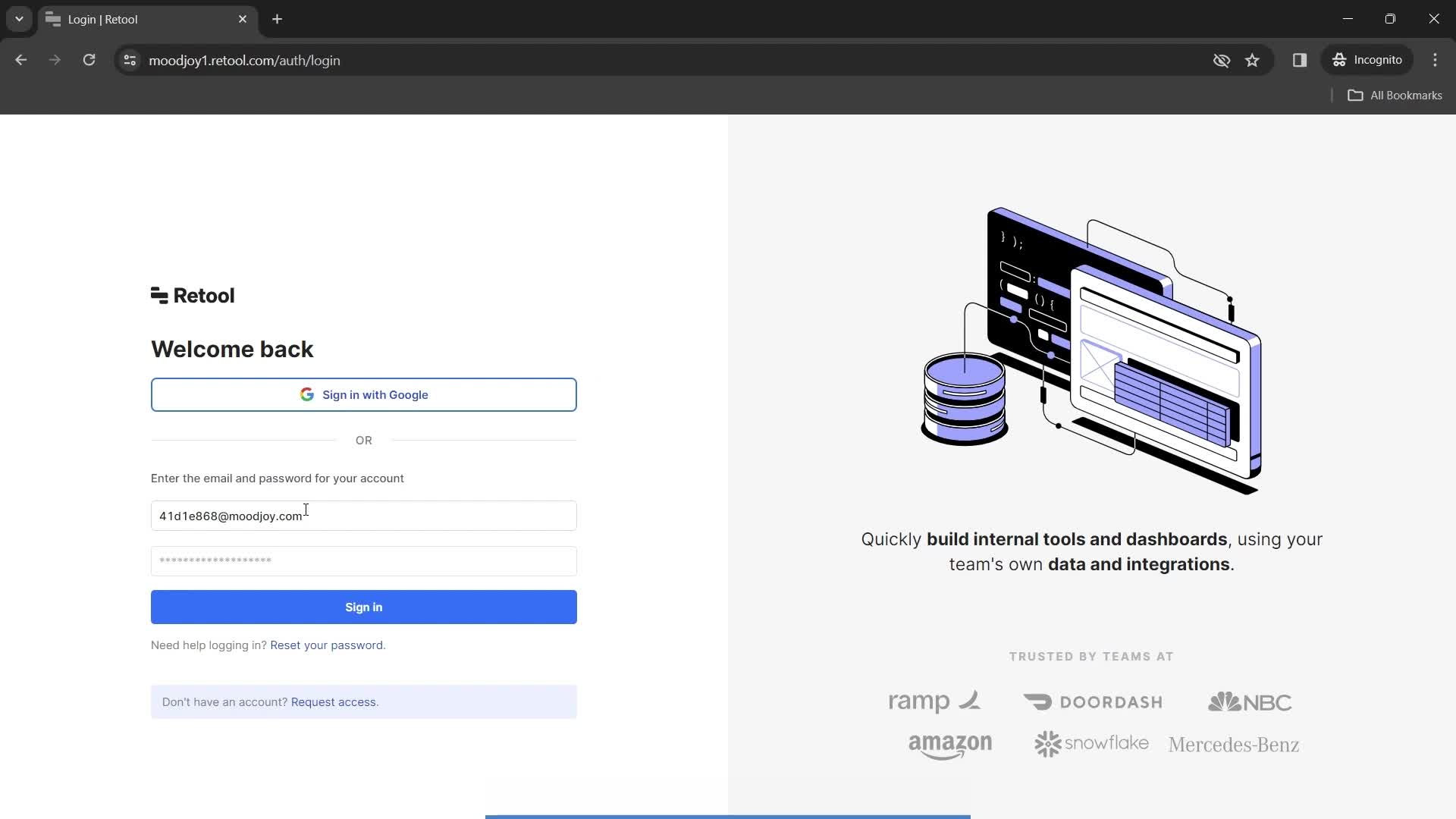The width and height of the screenshot is (1456, 819).
Task: Click the Retool logo icon
Action: click(159, 295)
